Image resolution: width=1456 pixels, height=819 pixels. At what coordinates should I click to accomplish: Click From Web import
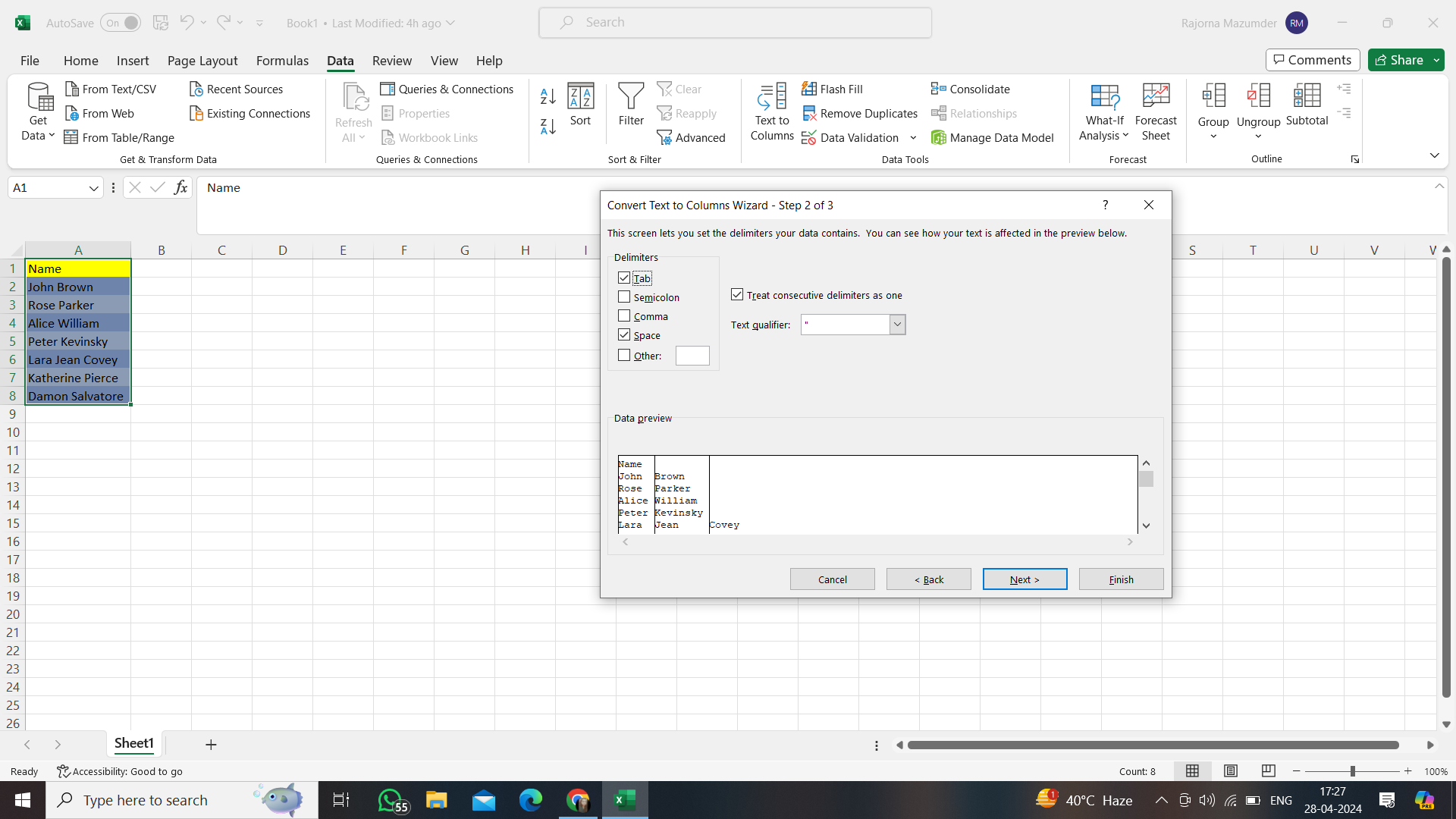point(99,113)
